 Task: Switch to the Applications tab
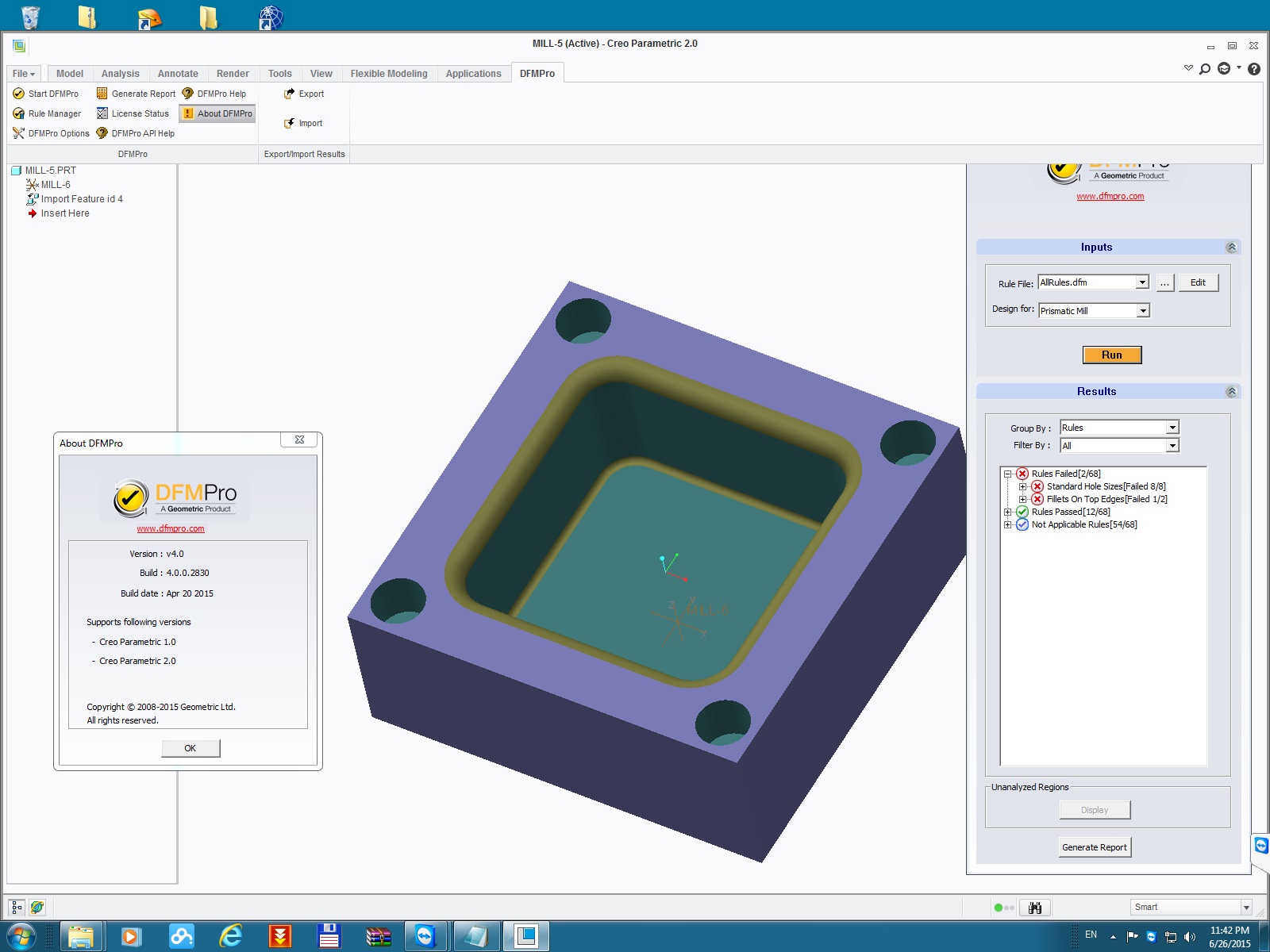(x=474, y=74)
